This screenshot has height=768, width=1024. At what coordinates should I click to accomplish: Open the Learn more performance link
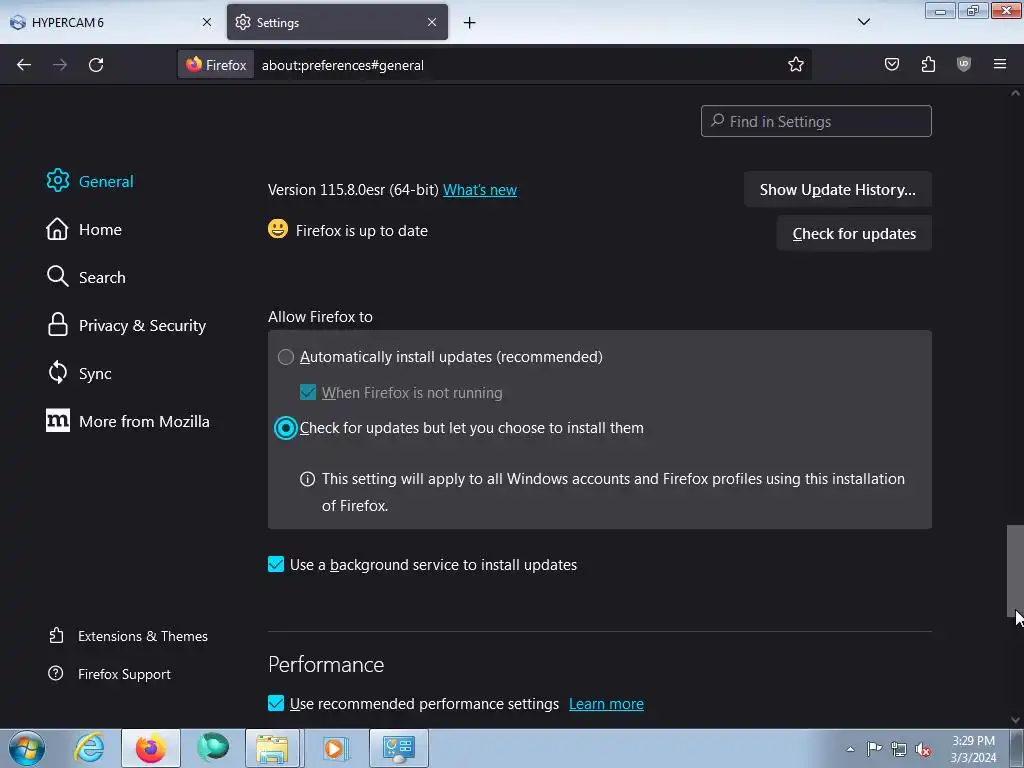pyautogui.click(x=606, y=704)
